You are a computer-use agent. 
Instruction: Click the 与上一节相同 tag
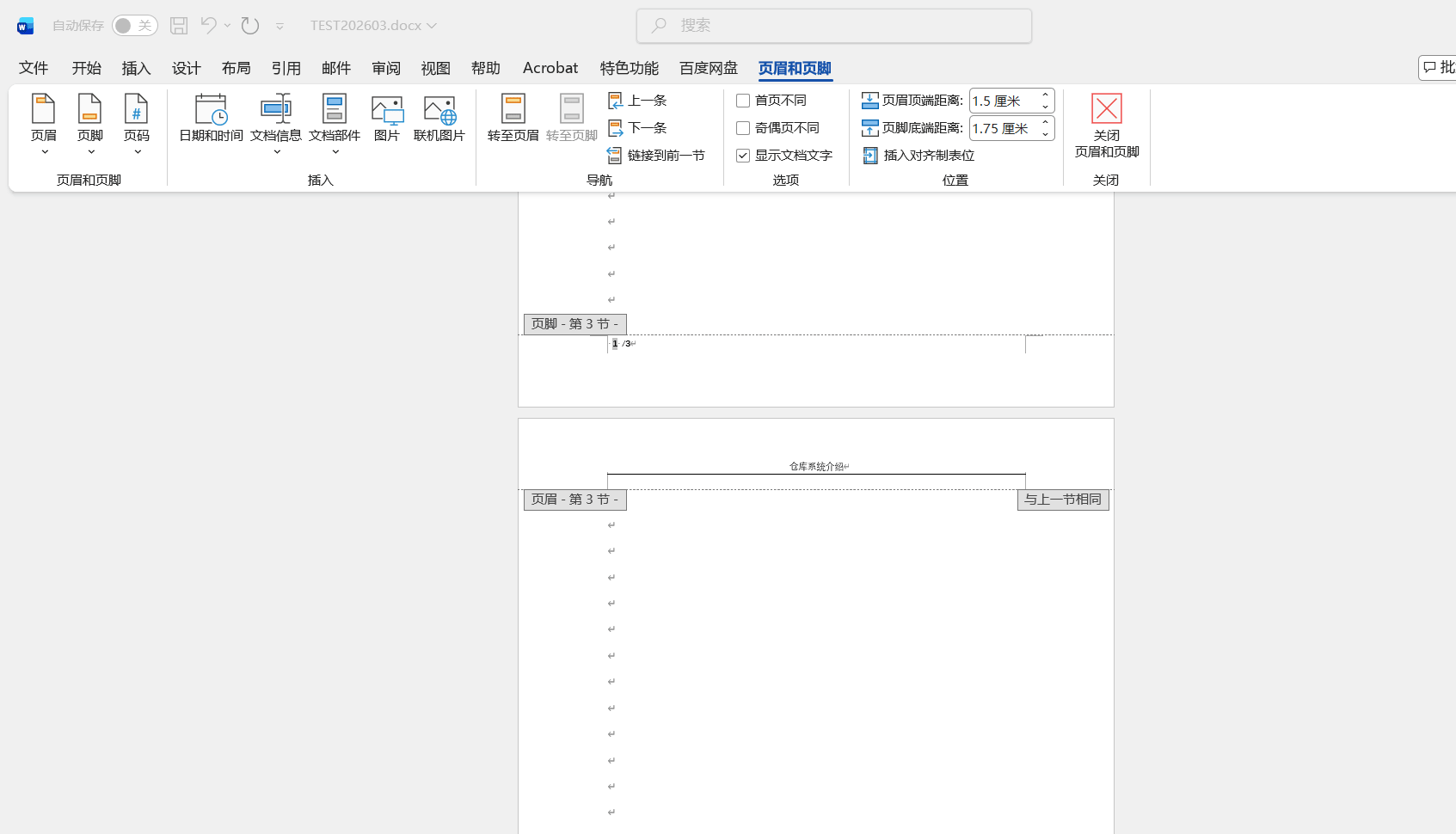[1063, 500]
